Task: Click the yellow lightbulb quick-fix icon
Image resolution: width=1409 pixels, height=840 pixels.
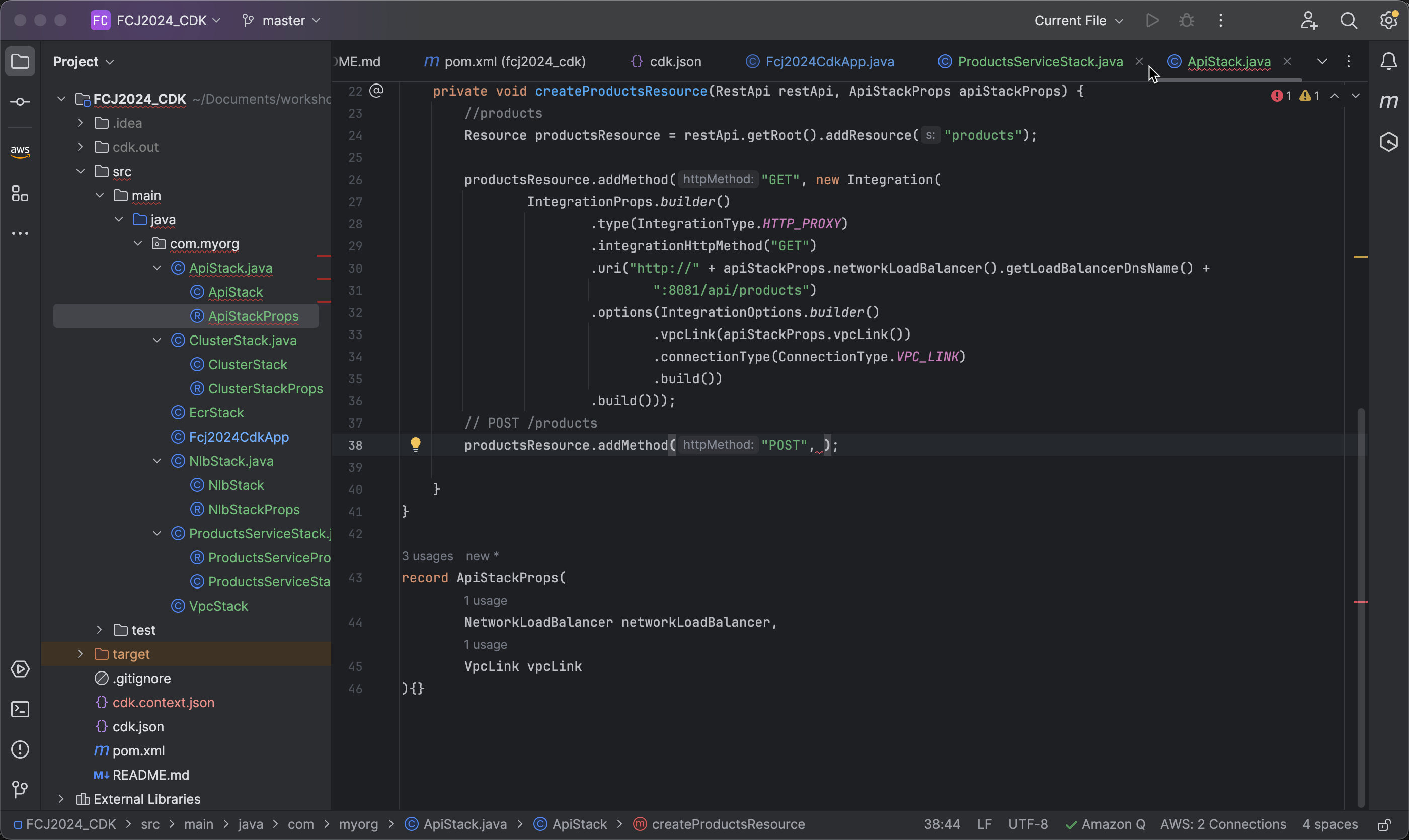Action: click(415, 444)
